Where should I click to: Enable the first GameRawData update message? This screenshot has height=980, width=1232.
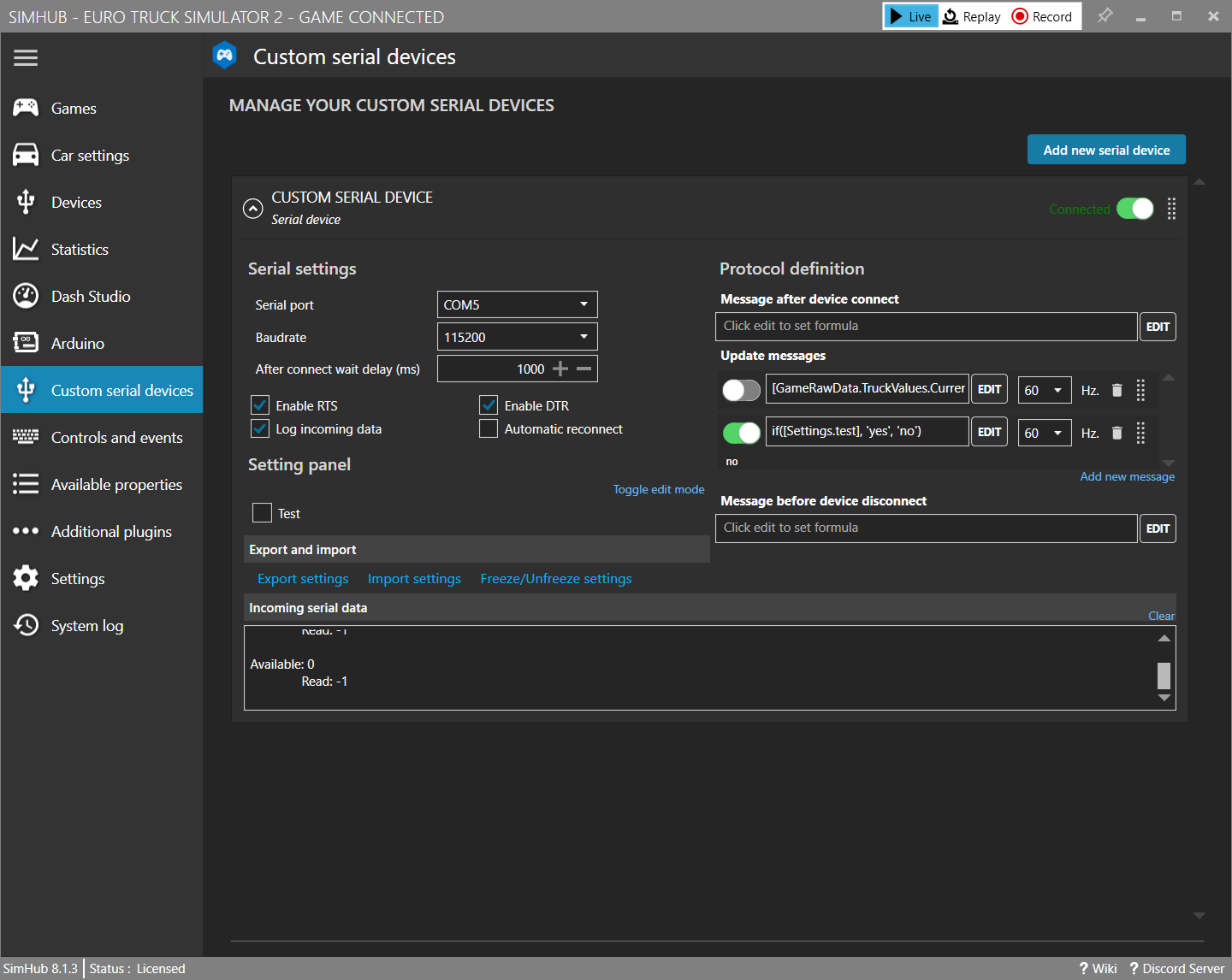[x=741, y=390]
